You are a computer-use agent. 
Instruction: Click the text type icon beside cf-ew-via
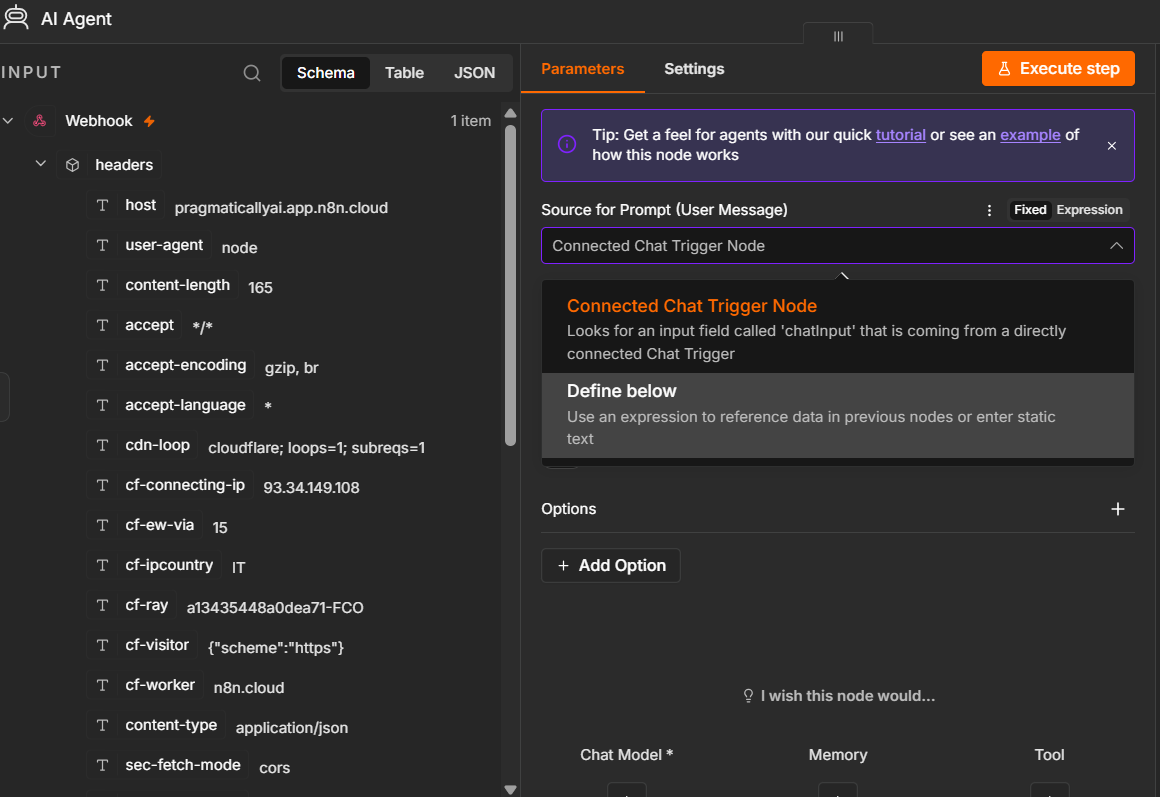pos(103,525)
